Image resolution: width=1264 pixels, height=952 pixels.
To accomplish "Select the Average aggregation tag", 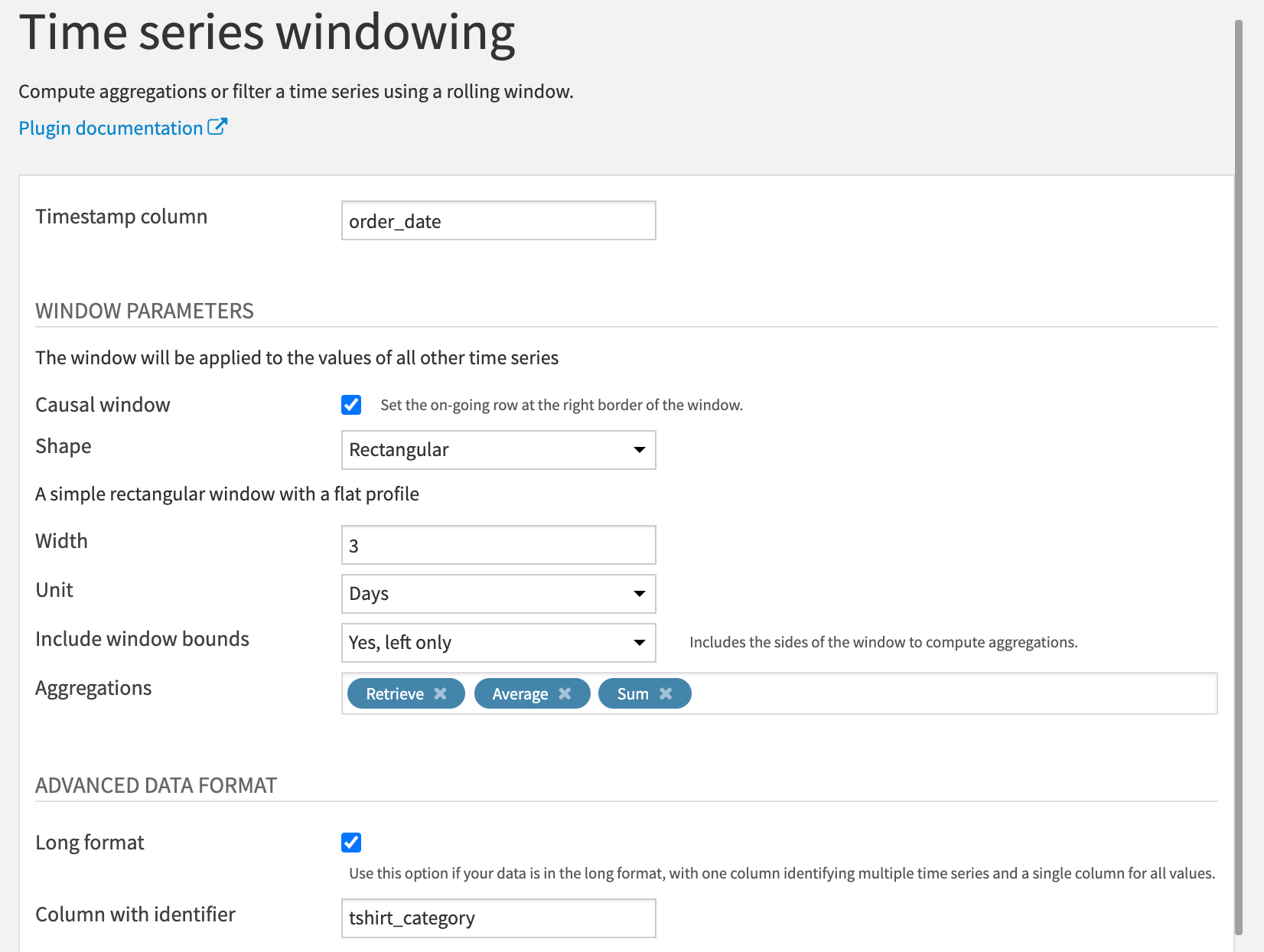I will (x=521, y=693).
